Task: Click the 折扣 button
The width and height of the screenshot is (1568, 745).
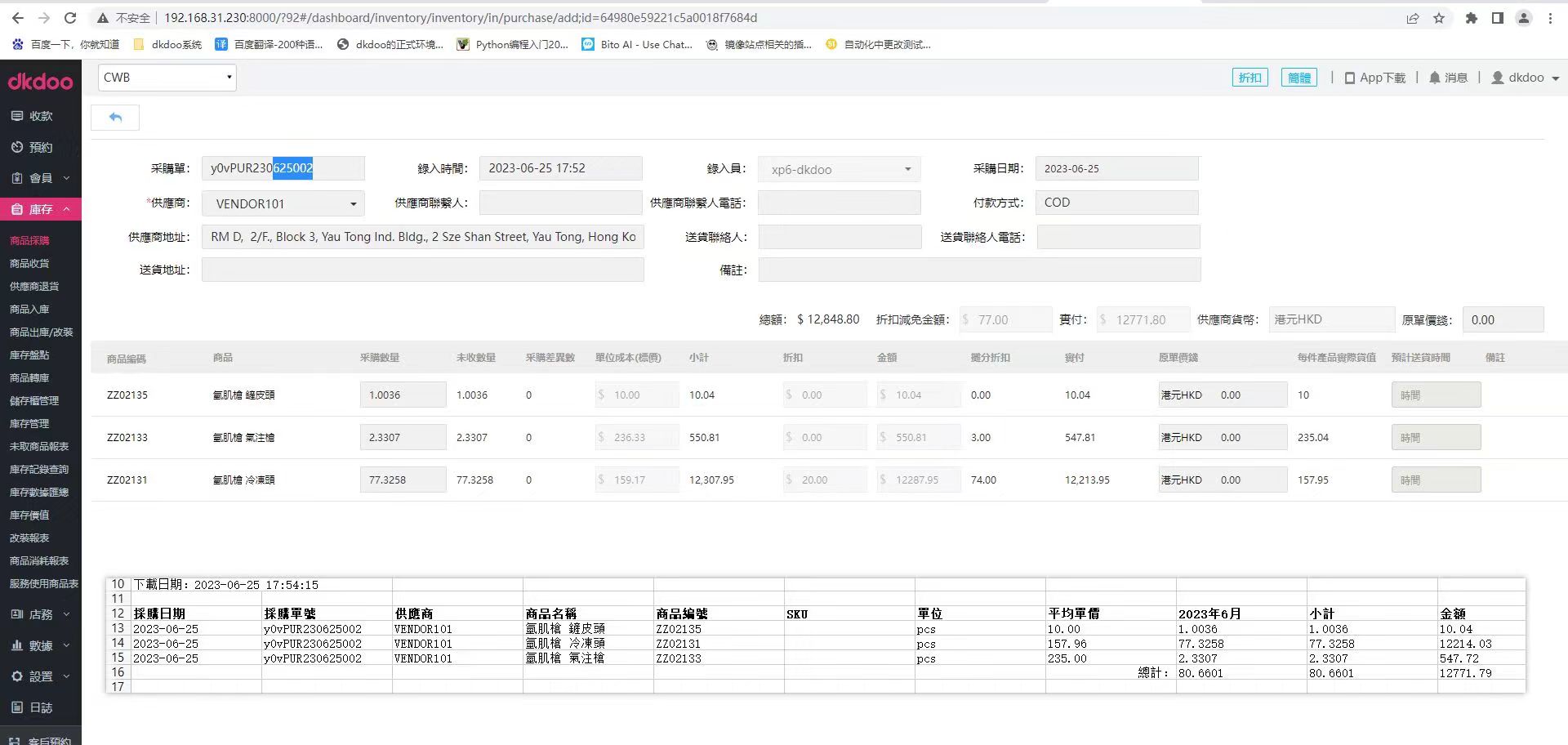Action: 1249,78
